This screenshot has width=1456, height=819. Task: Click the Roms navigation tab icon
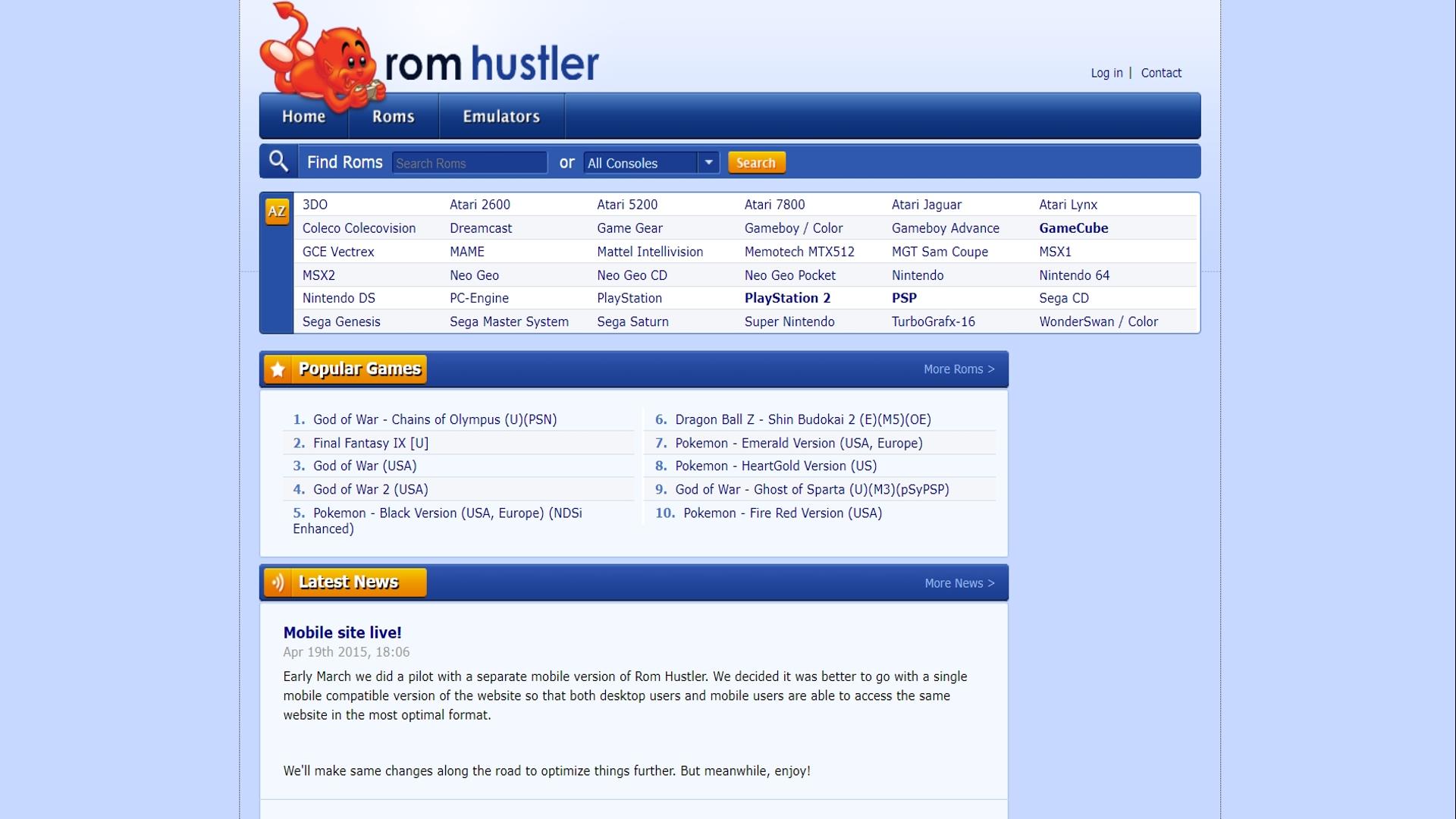(393, 116)
